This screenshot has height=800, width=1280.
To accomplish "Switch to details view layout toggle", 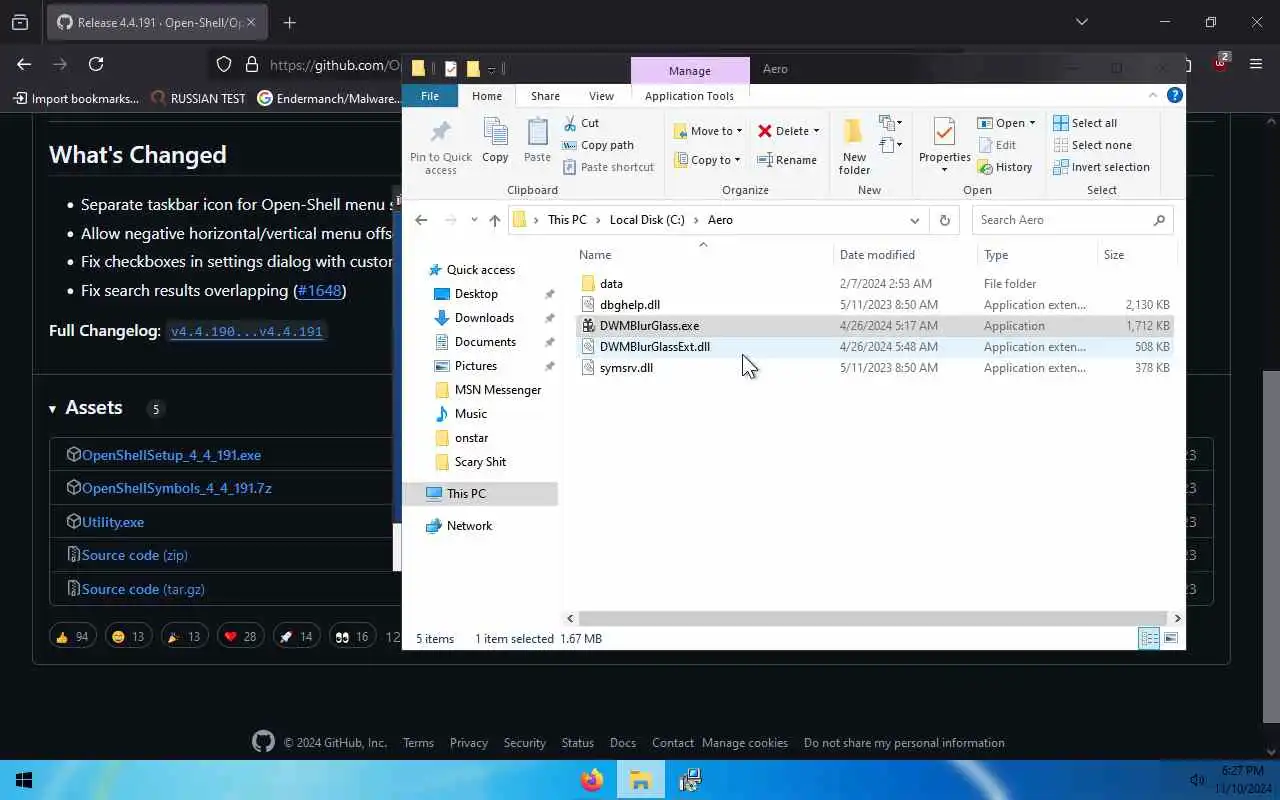I will (1149, 638).
